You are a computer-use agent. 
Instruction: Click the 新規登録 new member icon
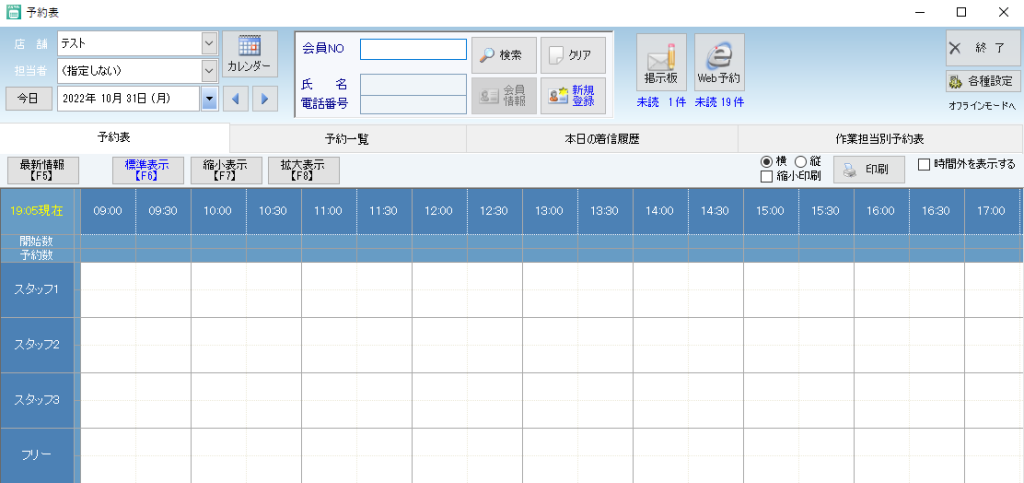(x=573, y=96)
